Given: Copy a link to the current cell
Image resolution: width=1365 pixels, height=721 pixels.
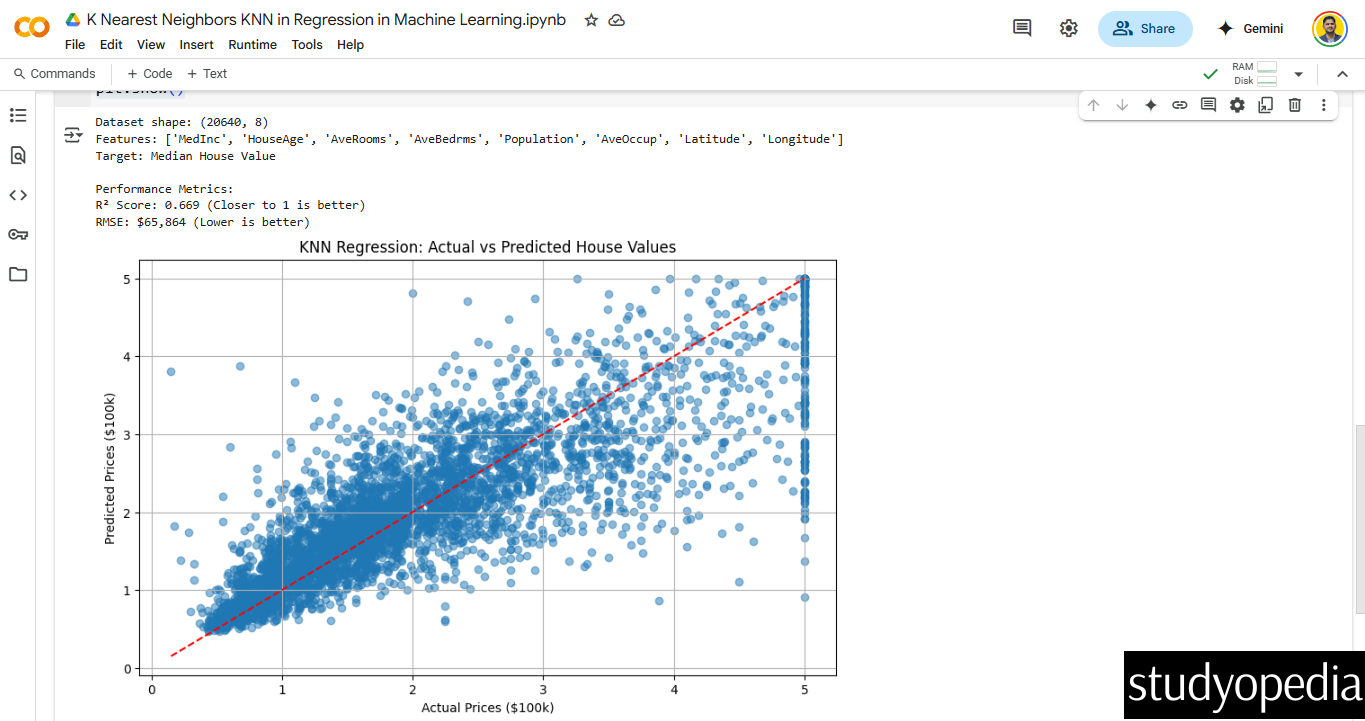Looking at the screenshot, I should tap(1179, 105).
